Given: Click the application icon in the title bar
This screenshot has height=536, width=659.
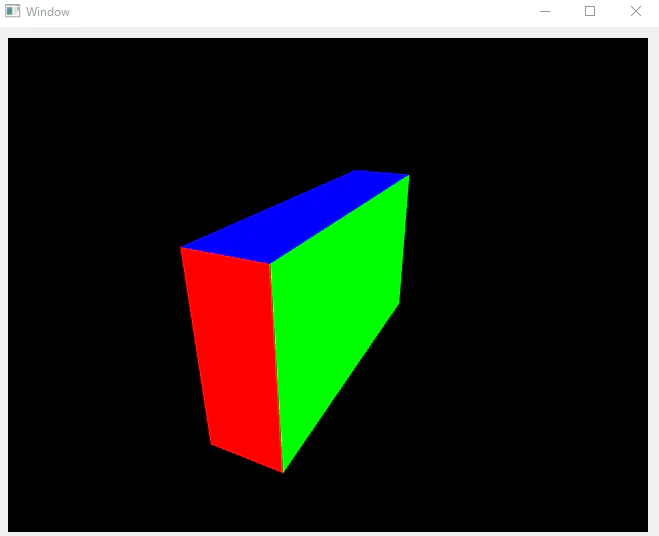Looking at the screenshot, I should click(13, 11).
